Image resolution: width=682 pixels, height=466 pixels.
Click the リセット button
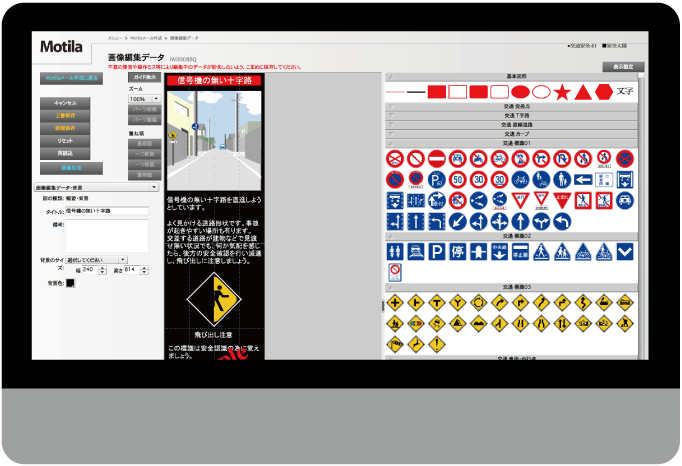(x=65, y=141)
